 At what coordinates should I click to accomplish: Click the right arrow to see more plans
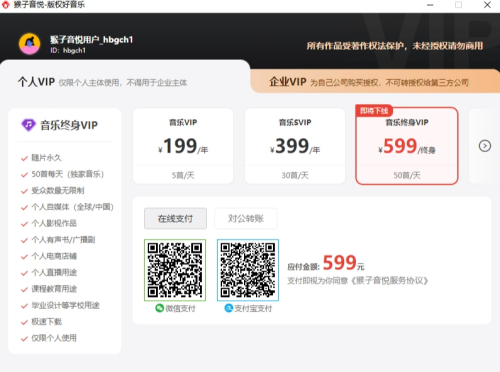coord(485,146)
